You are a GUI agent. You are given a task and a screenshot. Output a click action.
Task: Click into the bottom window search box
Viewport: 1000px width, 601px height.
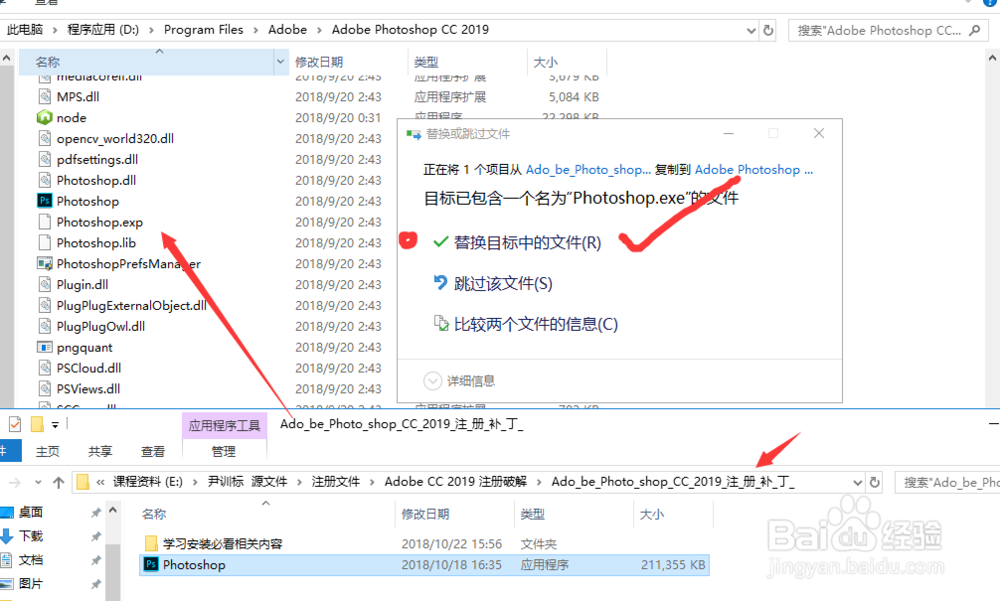coord(947,482)
